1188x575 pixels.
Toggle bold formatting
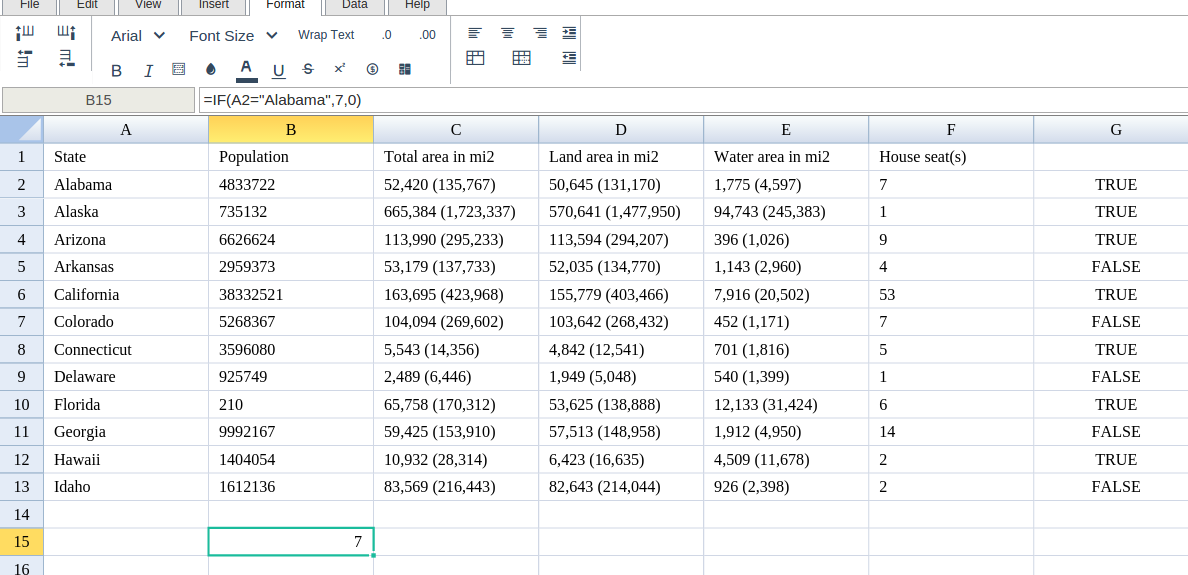point(116,70)
